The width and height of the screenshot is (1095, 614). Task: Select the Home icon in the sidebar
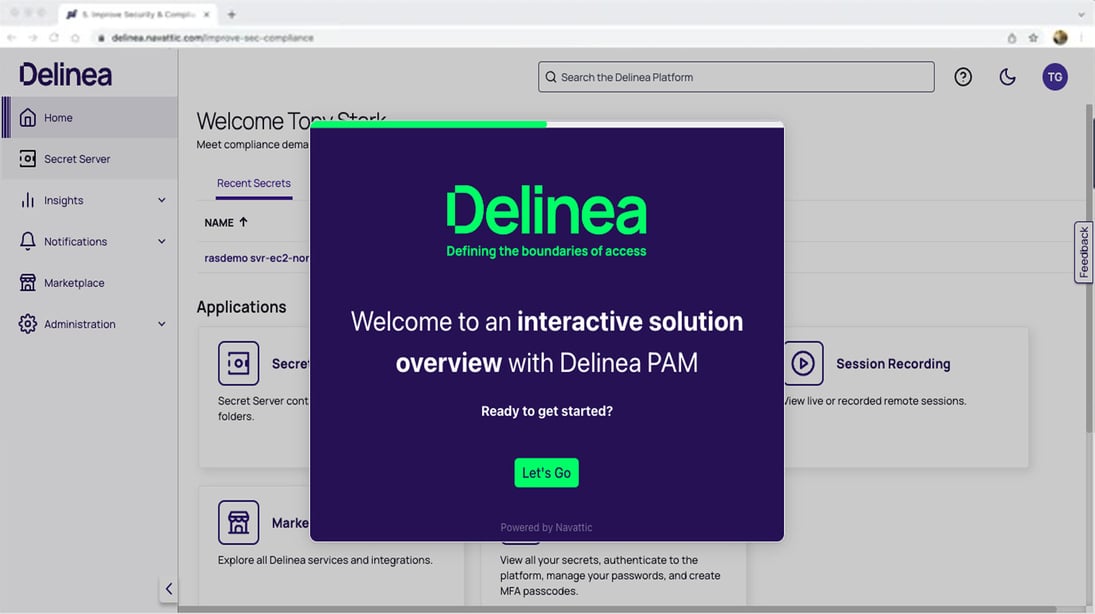click(x=29, y=117)
